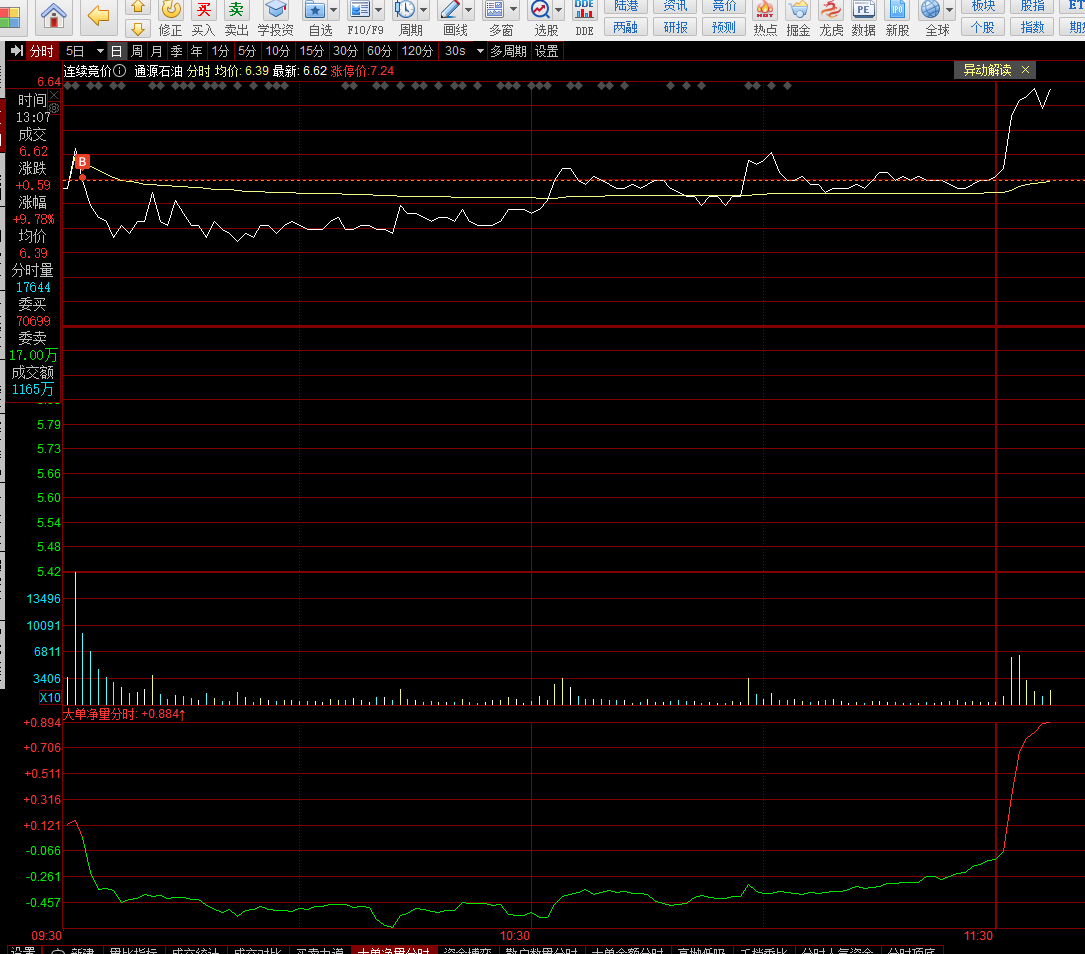Click the 两融 button
The height and width of the screenshot is (954, 1085).
(x=626, y=27)
